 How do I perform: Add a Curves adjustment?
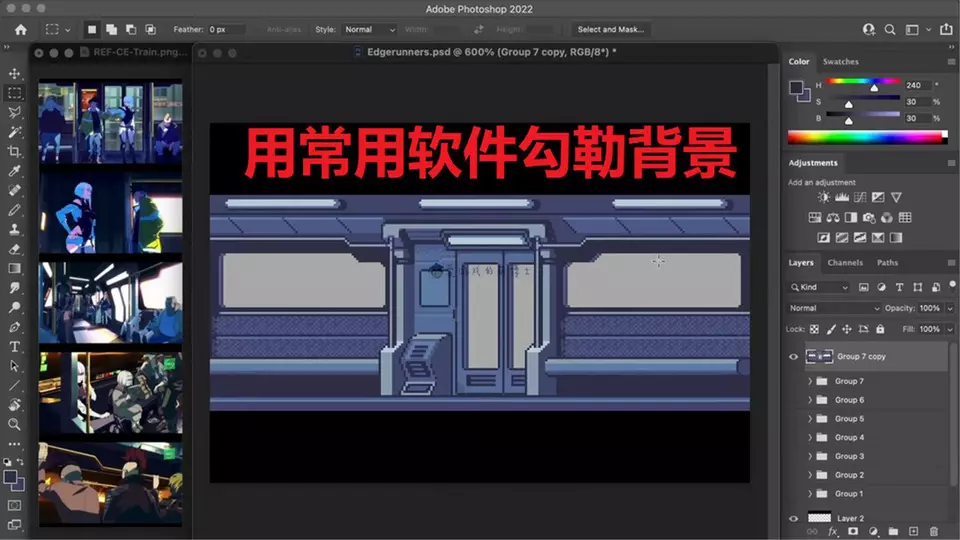(860, 197)
